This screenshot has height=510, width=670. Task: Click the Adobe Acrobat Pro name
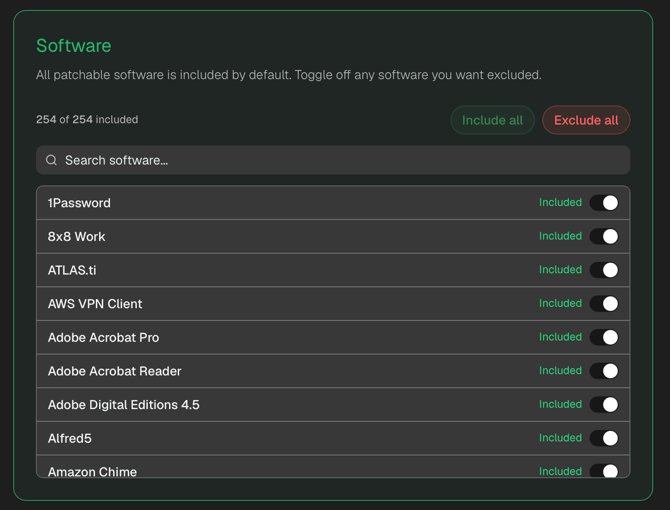click(103, 337)
